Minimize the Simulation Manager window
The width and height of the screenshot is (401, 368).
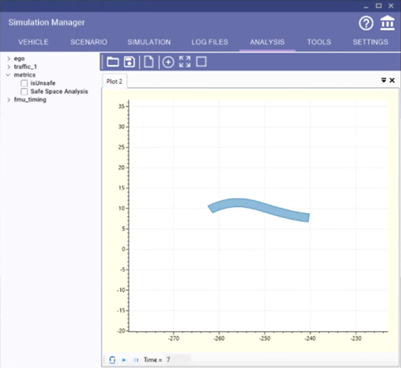(x=366, y=6)
